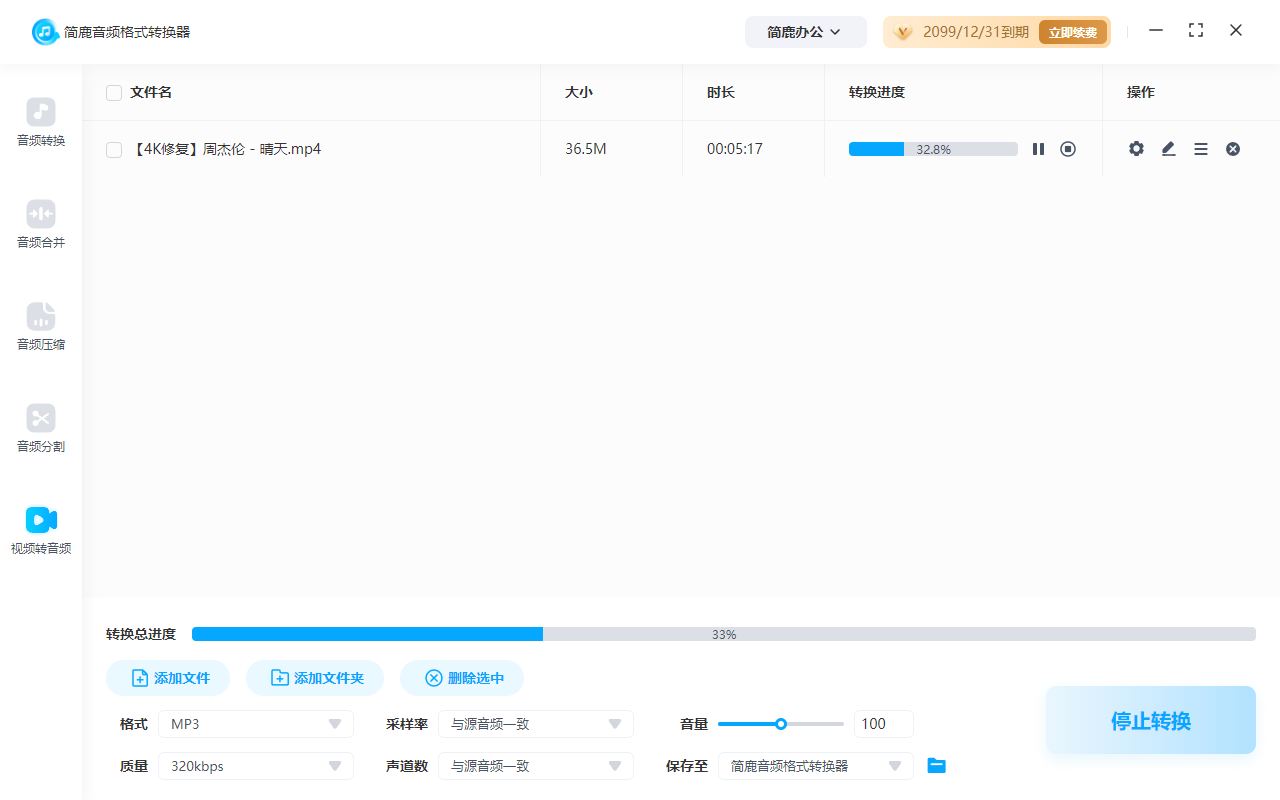Open the 格式 dropdown showing MP3
This screenshot has height=800, width=1280.
point(255,723)
